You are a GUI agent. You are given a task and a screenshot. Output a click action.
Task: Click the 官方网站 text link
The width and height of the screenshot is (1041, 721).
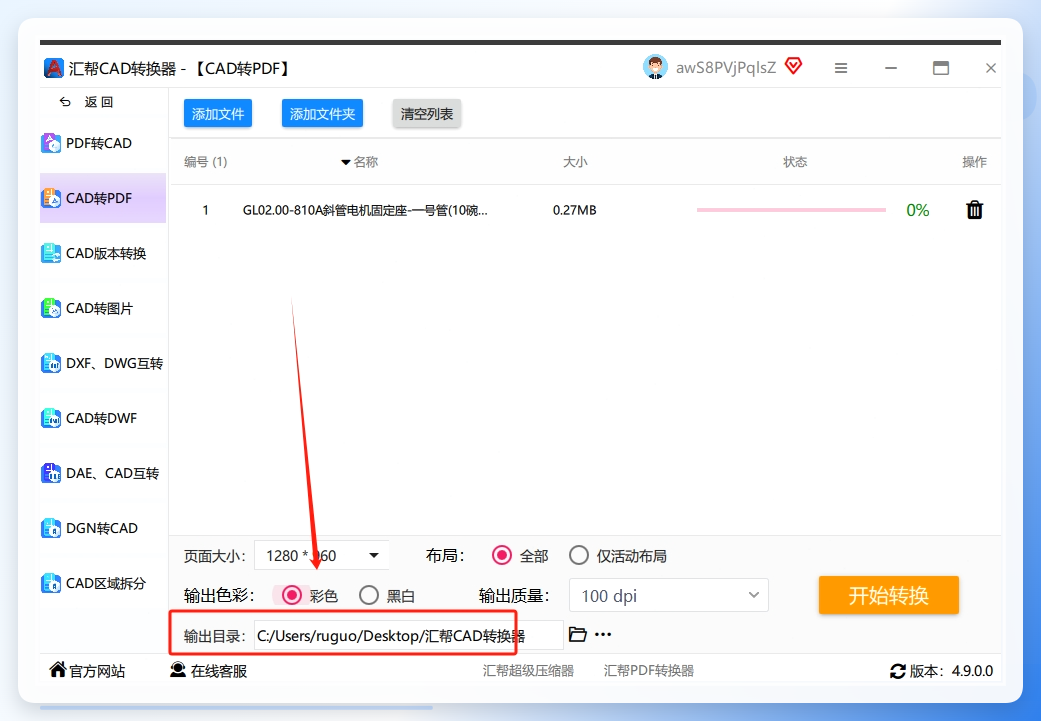tap(97, 671)
